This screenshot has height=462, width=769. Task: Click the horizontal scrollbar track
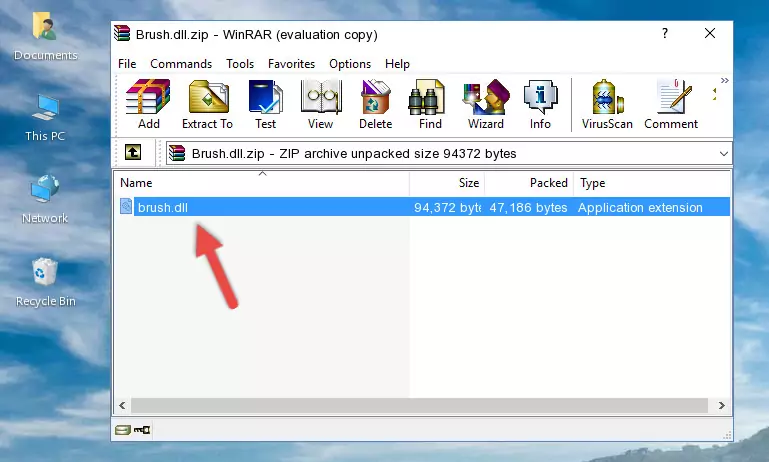pyautogui.click(x=419, y=406)
